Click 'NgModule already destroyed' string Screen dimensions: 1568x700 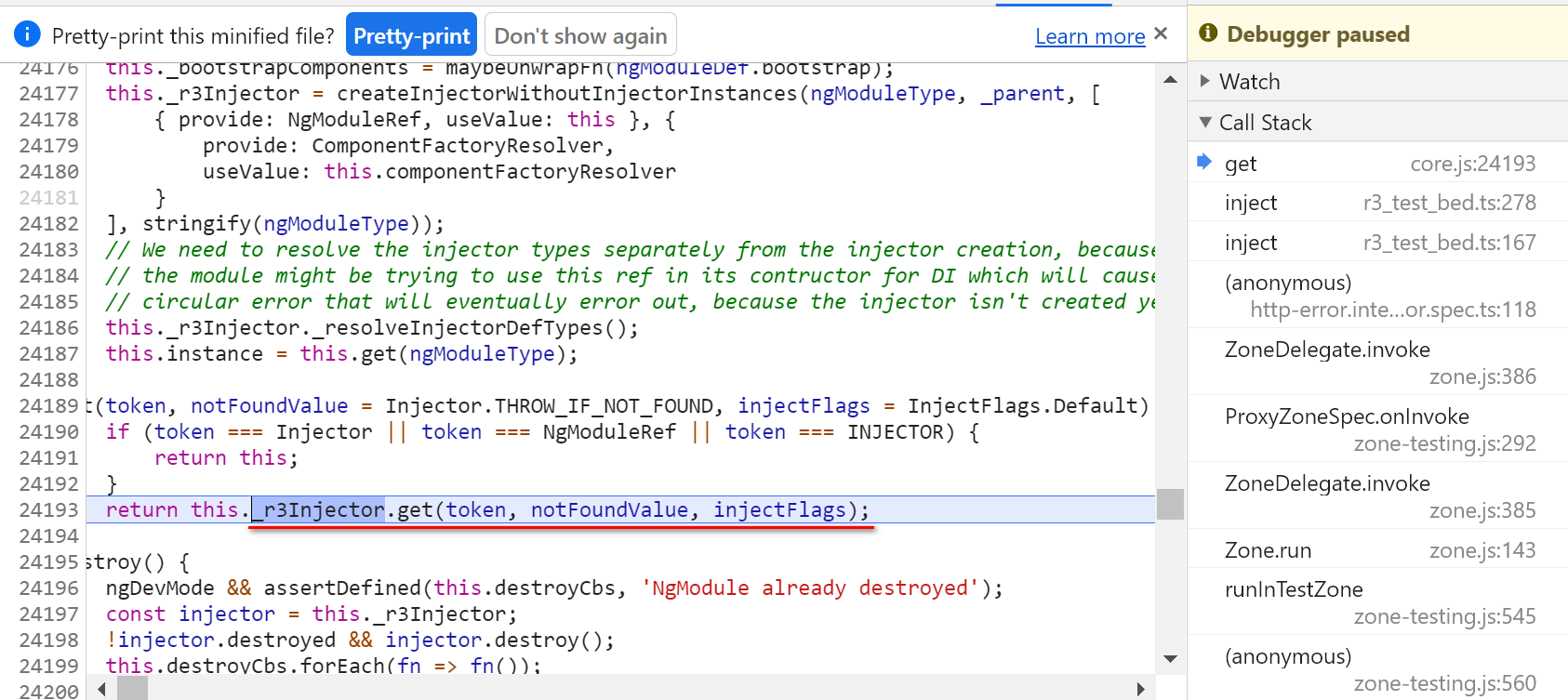click(x=810, y=588)
